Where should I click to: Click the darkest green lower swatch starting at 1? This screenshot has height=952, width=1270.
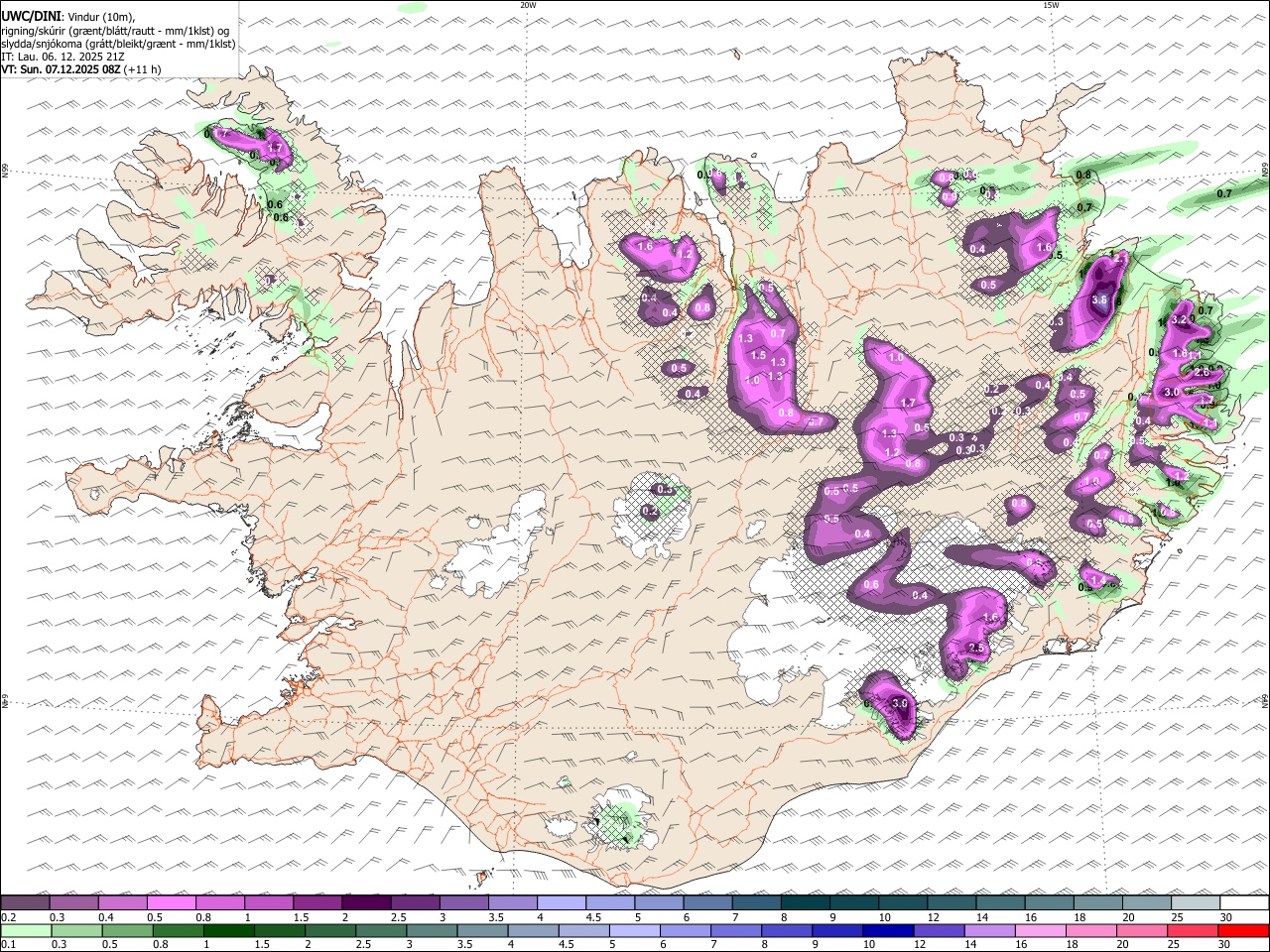(x=228, y=930)
